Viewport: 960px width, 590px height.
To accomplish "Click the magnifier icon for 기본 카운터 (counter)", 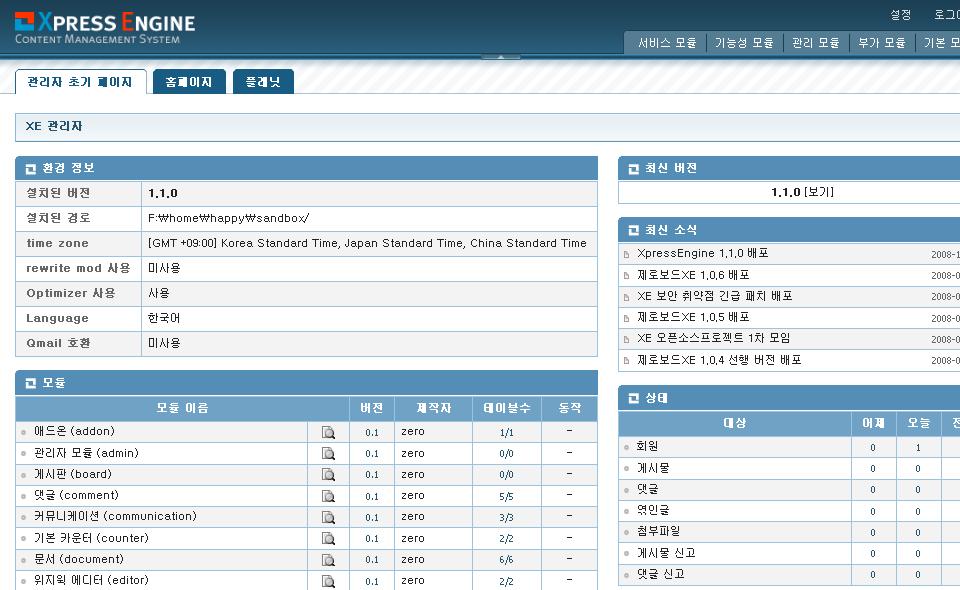I will point(328,539).
